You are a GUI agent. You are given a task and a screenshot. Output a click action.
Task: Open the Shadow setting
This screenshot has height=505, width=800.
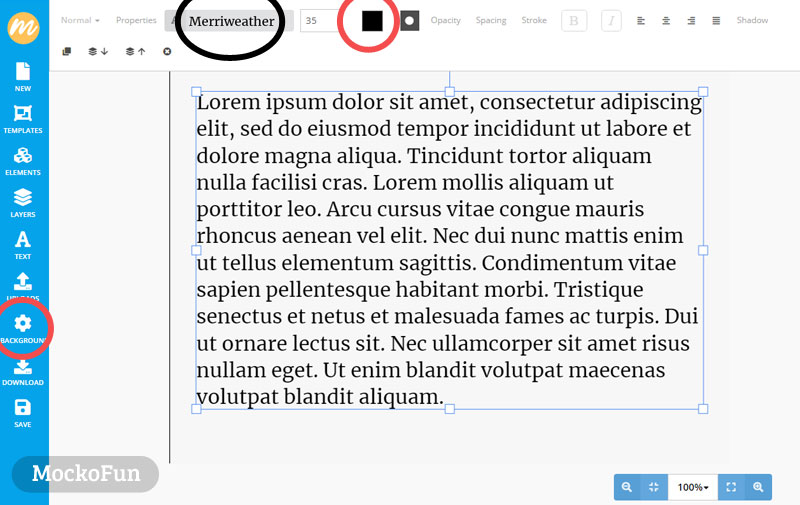[x=752, y=20]
